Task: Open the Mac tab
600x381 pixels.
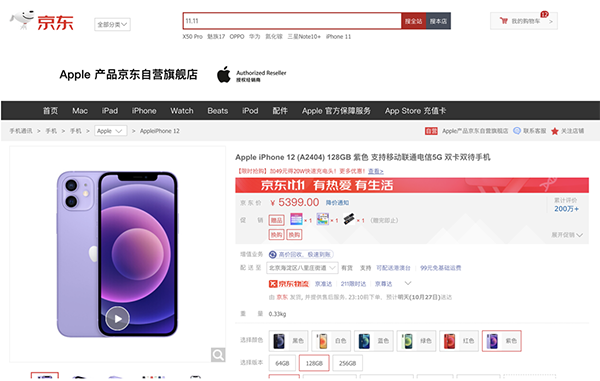Action: 80,111
